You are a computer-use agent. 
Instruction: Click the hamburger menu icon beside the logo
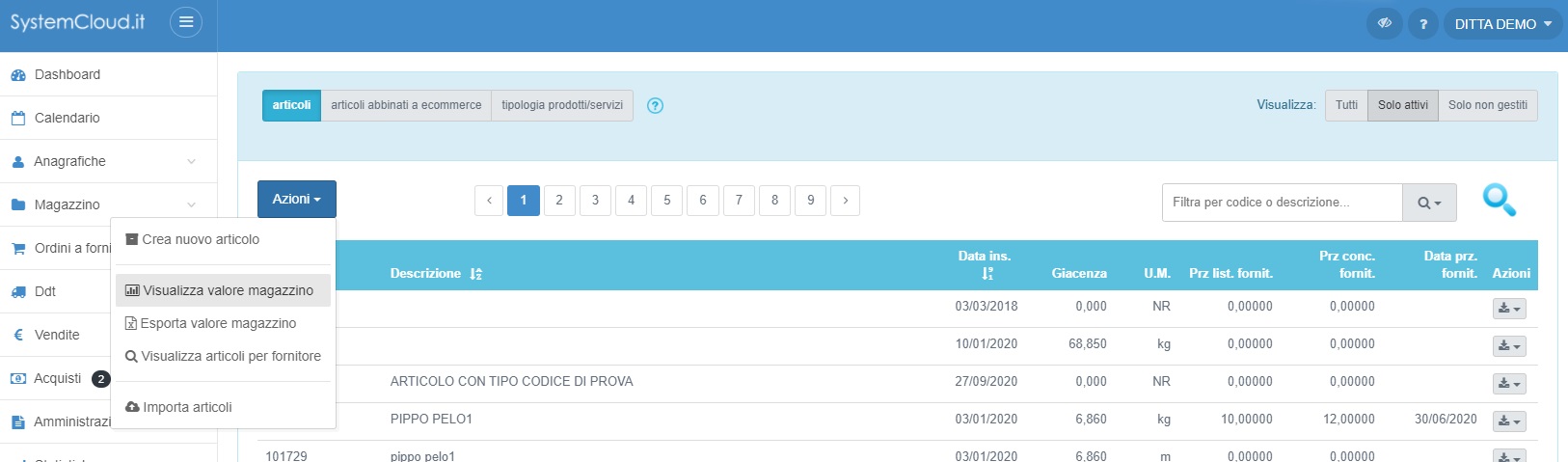pyautogui.click(x=186, y=22)
